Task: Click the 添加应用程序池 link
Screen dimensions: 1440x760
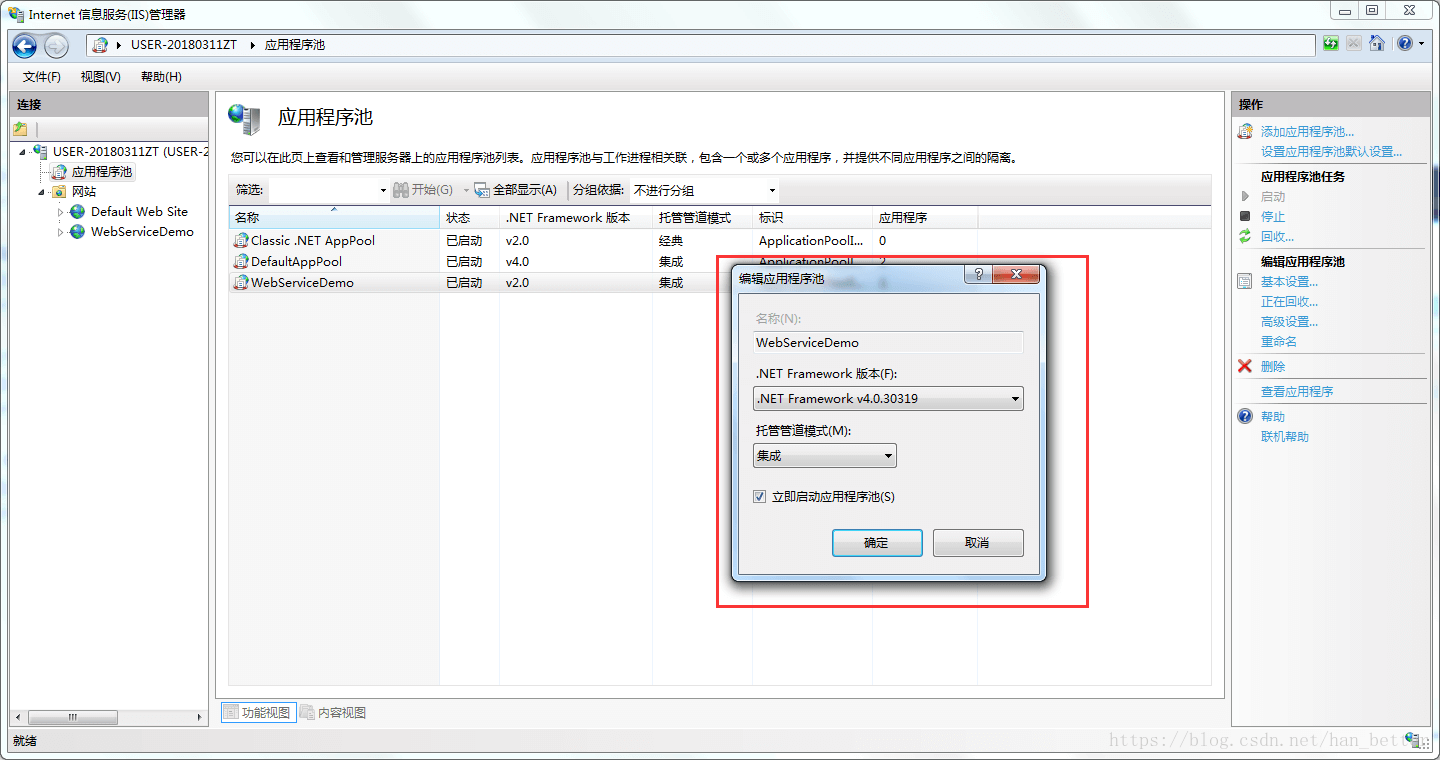Action: click(x=1307, y=132)
